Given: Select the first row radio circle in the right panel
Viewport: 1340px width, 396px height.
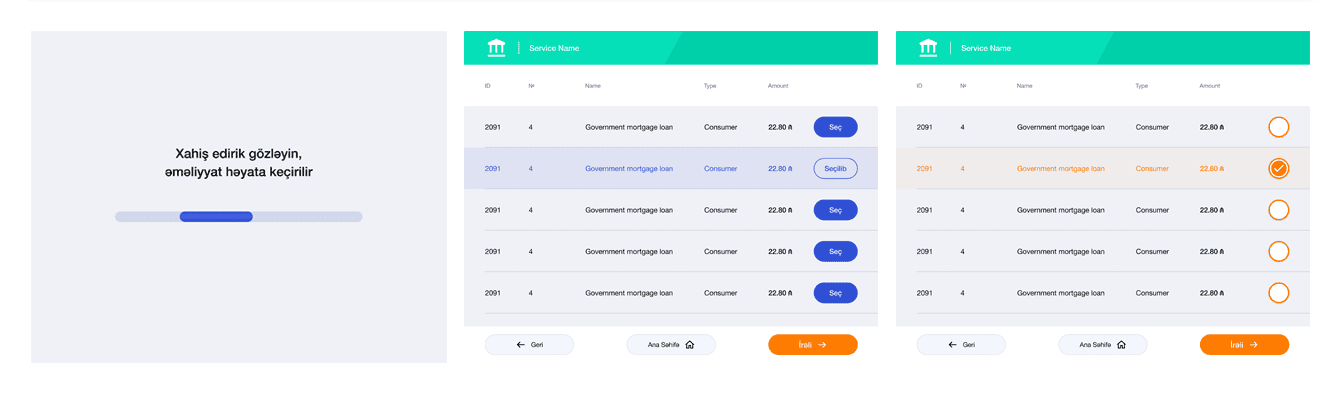Looking at the screenshot, I should tap(1278, 127).
